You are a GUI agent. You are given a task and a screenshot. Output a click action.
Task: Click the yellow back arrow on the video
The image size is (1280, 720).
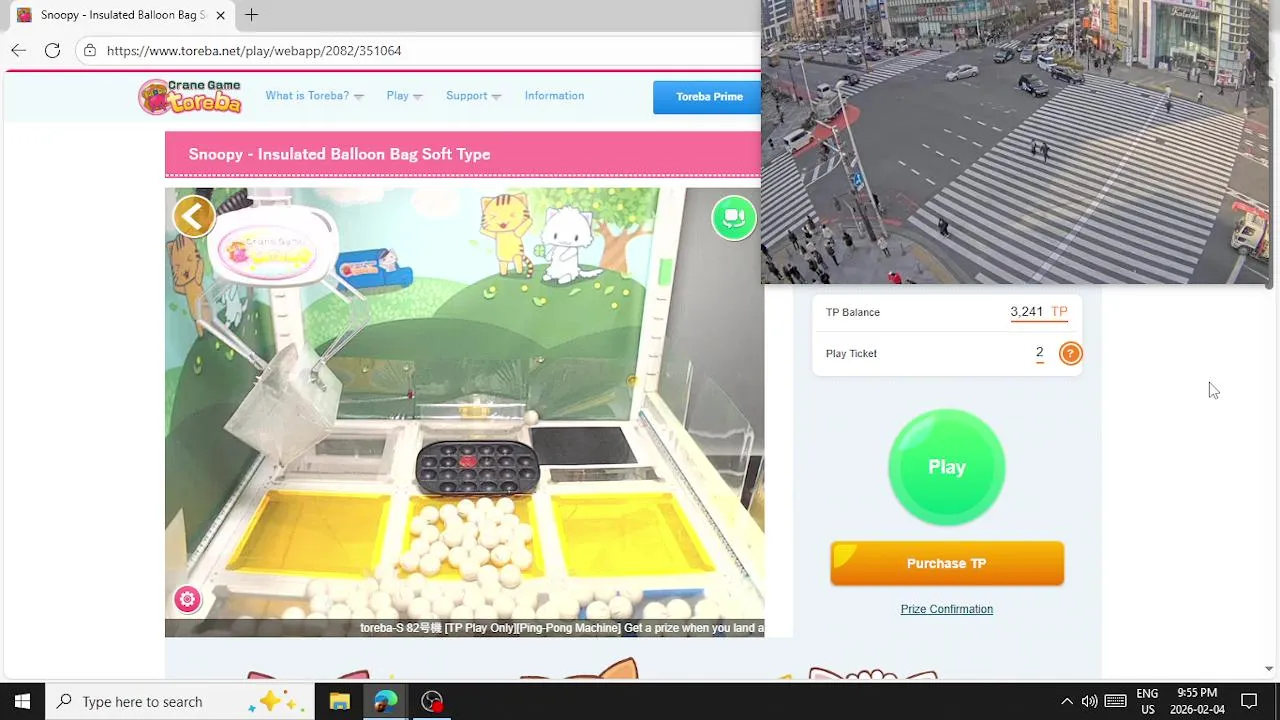(x=194, y=216)
